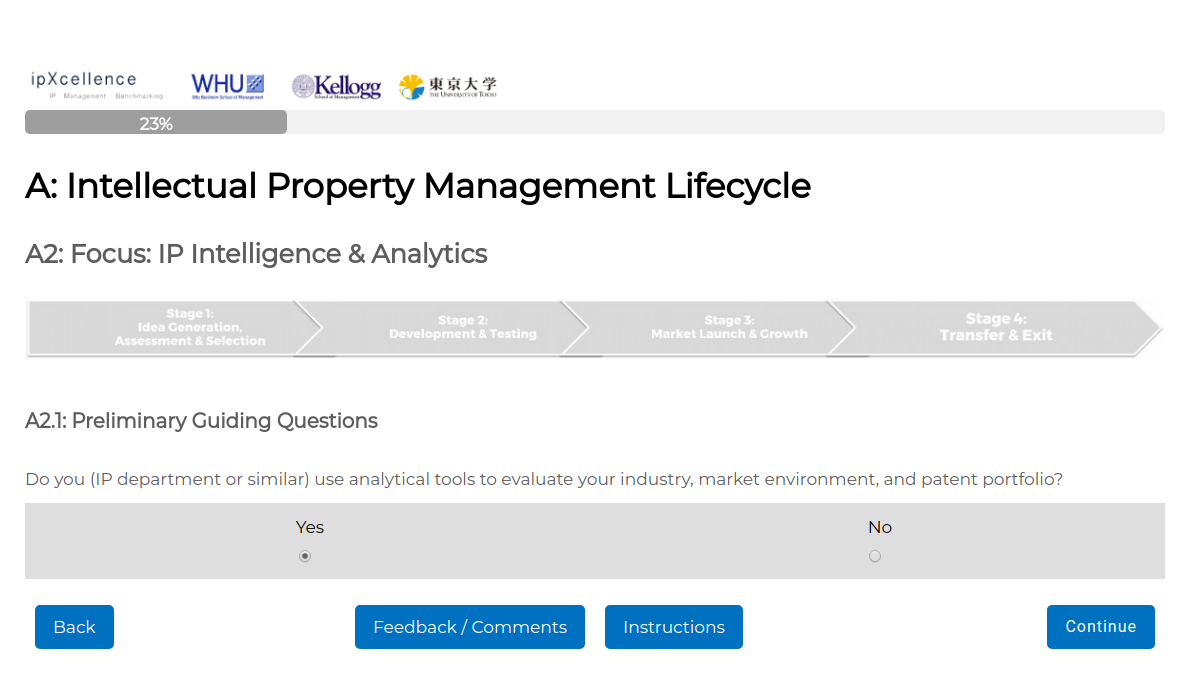The width and height of the screenshot is (1195, 687).
Task: Click the analytical tools question text
Action: pyautogui.click(x=544, y=479)
